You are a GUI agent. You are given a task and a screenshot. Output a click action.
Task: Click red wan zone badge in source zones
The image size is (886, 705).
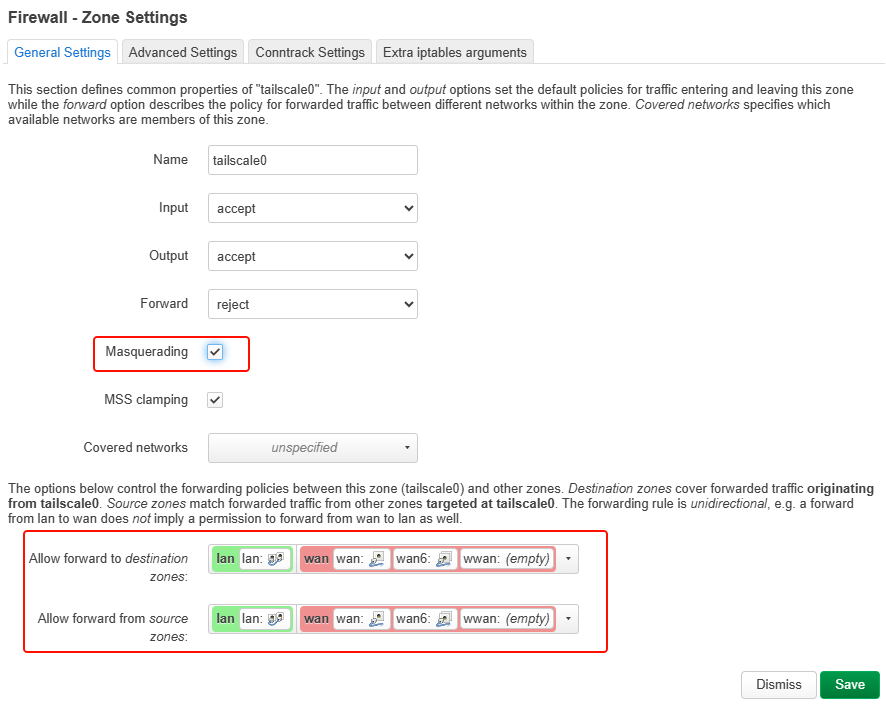(316, 619)
